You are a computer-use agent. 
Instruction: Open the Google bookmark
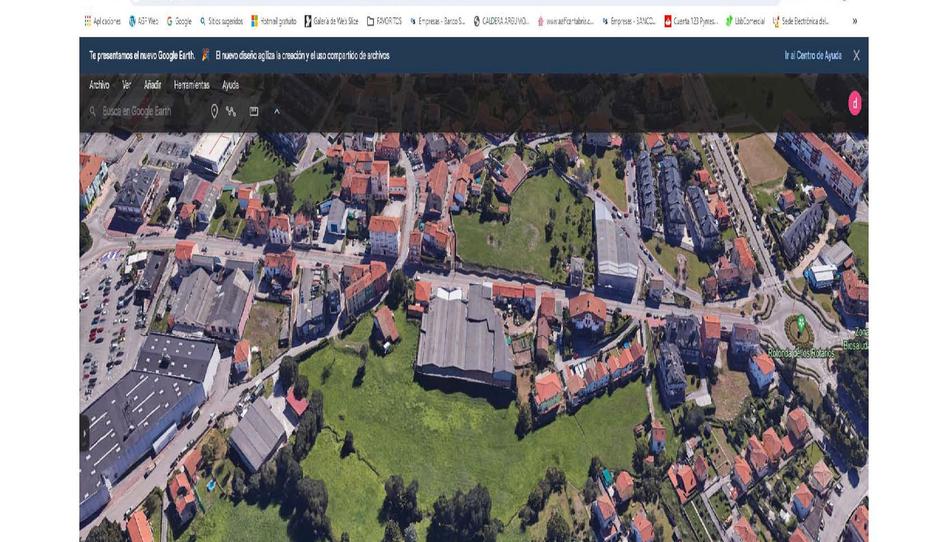tap(179, 21)
